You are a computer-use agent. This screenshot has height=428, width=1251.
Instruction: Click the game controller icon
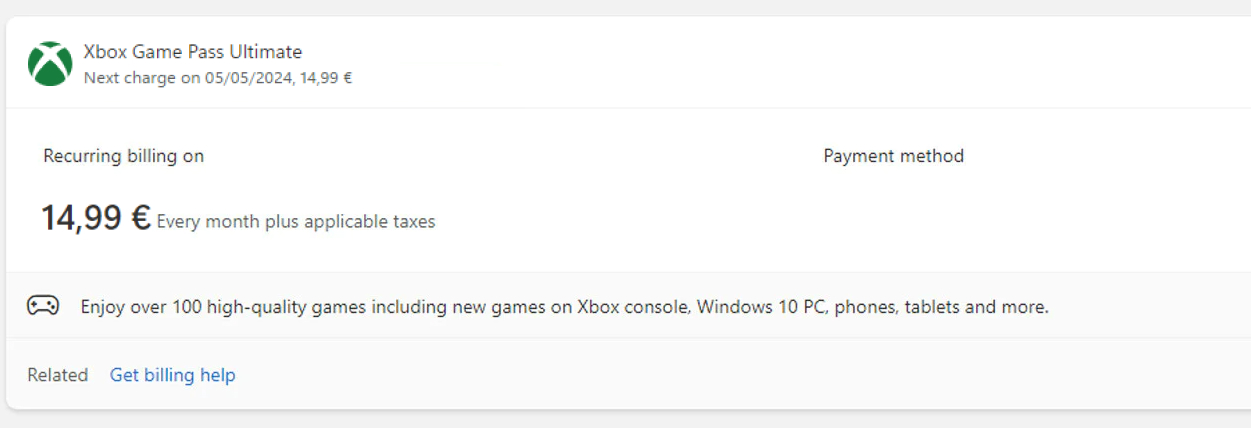click(x=43, y=306)
